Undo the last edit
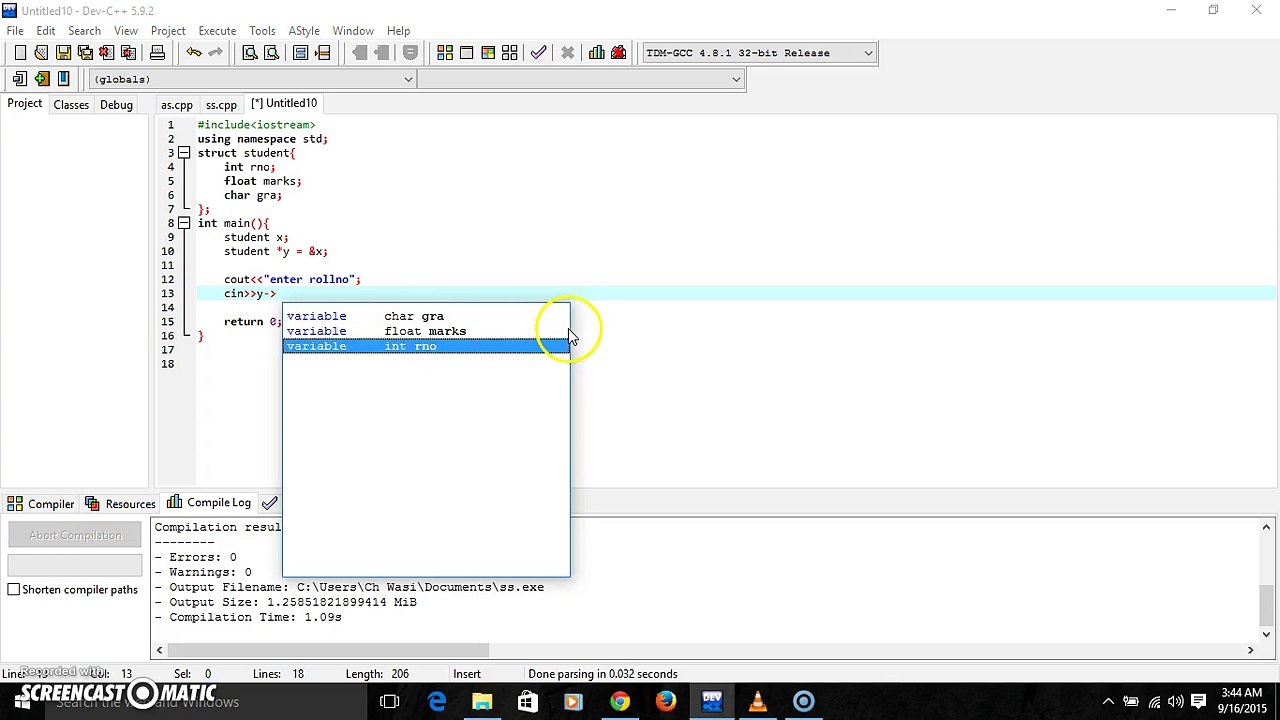 [194, 53]
